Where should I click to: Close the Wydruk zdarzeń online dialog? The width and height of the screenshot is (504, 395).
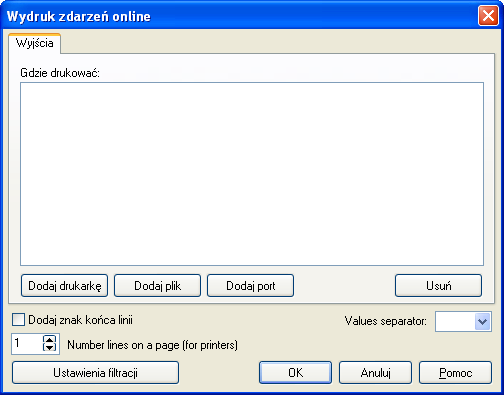[488, 16]
